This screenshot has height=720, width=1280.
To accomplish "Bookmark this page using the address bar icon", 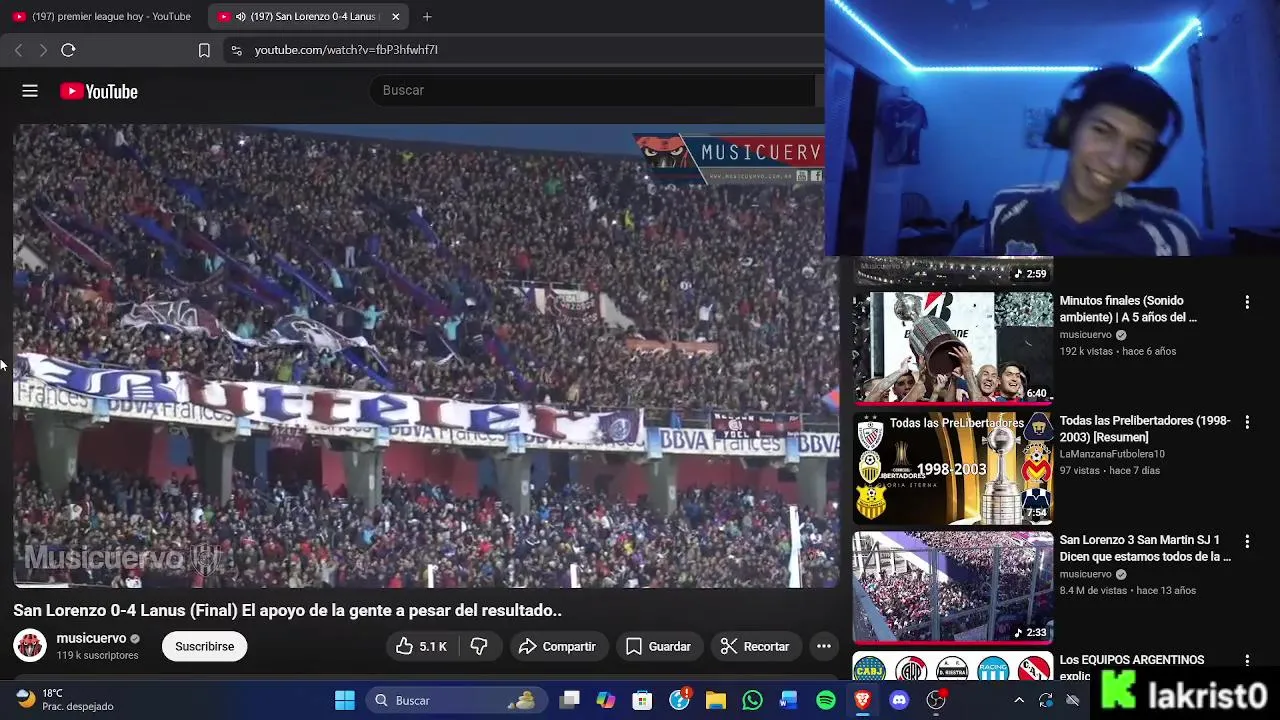I will click(204, 50).
